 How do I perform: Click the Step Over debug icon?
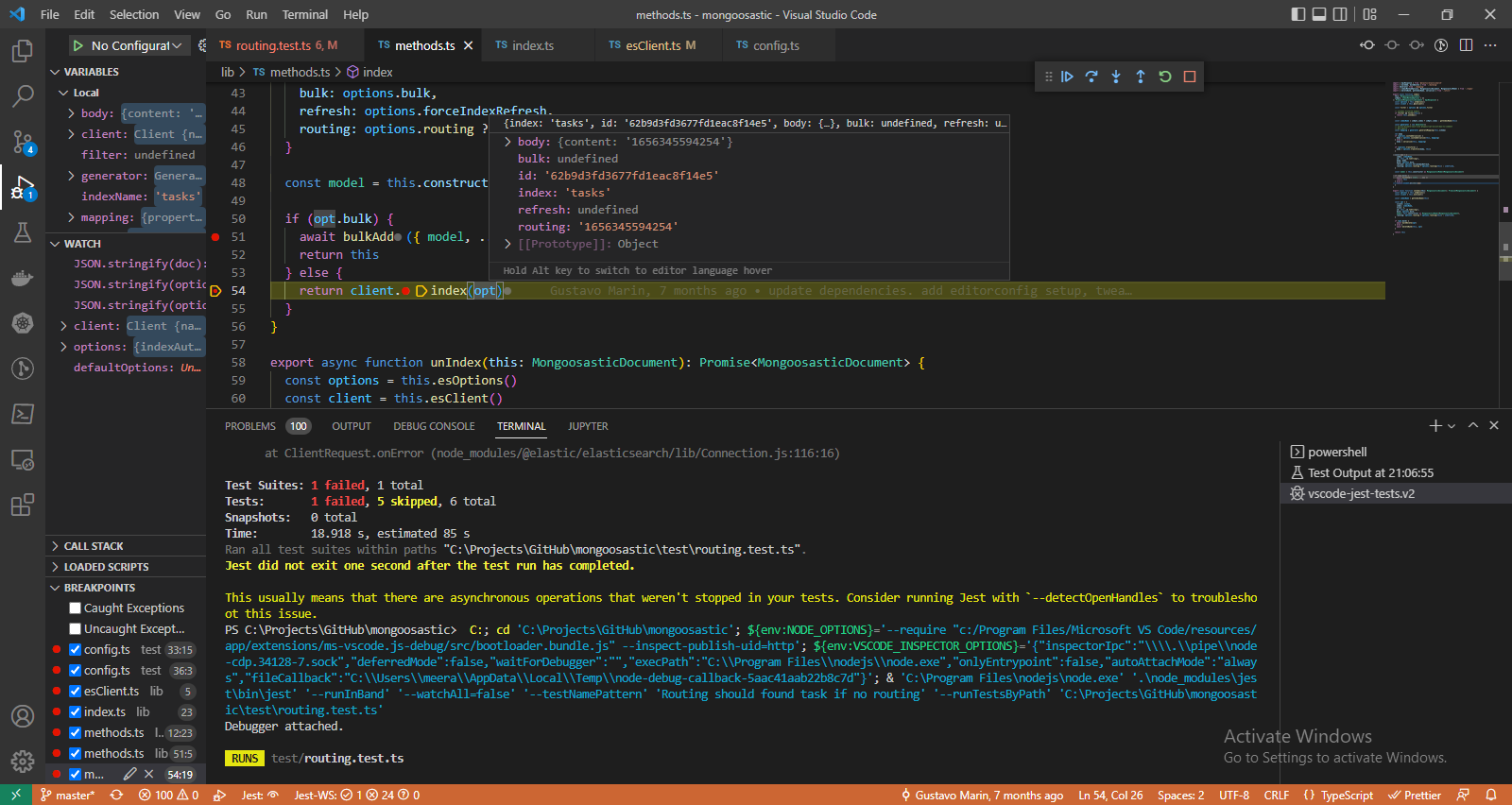(x=1091, y=77)
